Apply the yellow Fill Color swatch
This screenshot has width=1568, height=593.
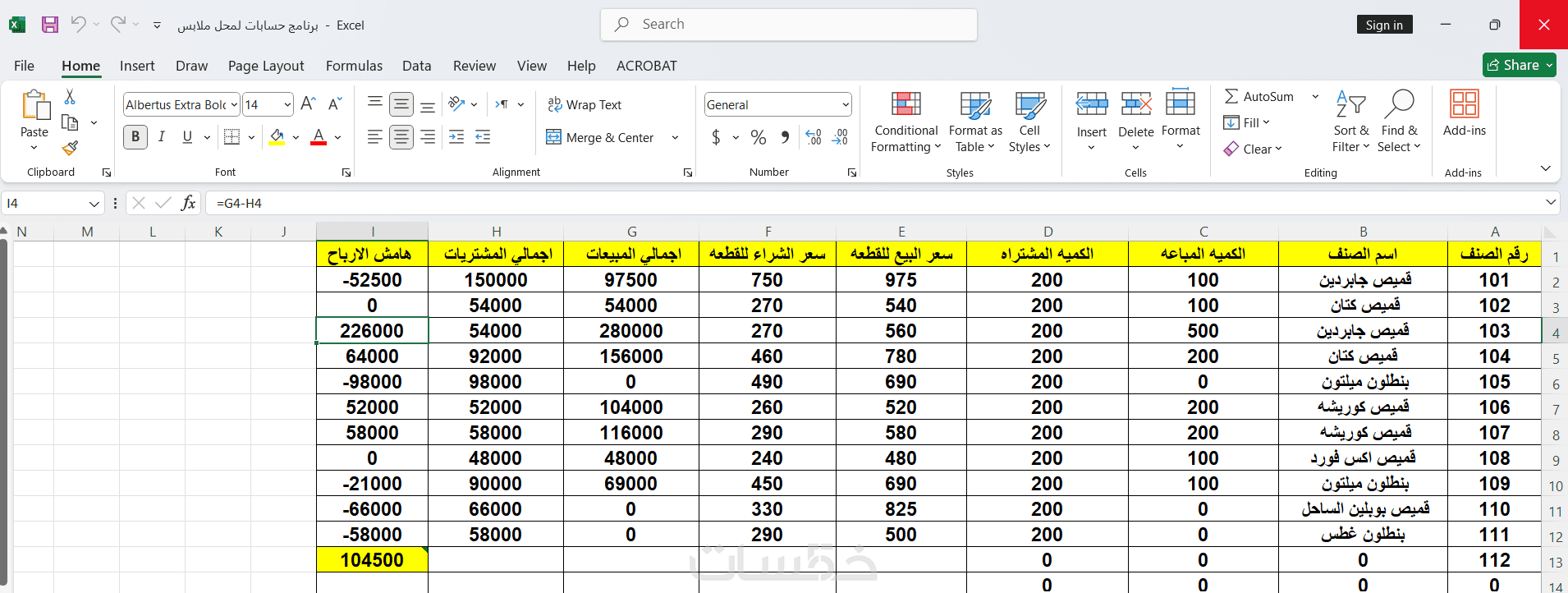(277, 137)
